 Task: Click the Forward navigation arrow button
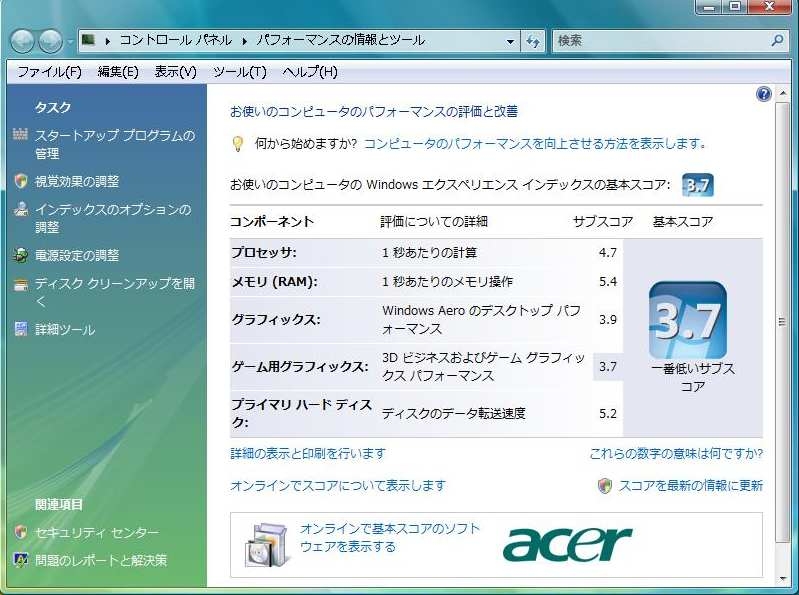51,41
